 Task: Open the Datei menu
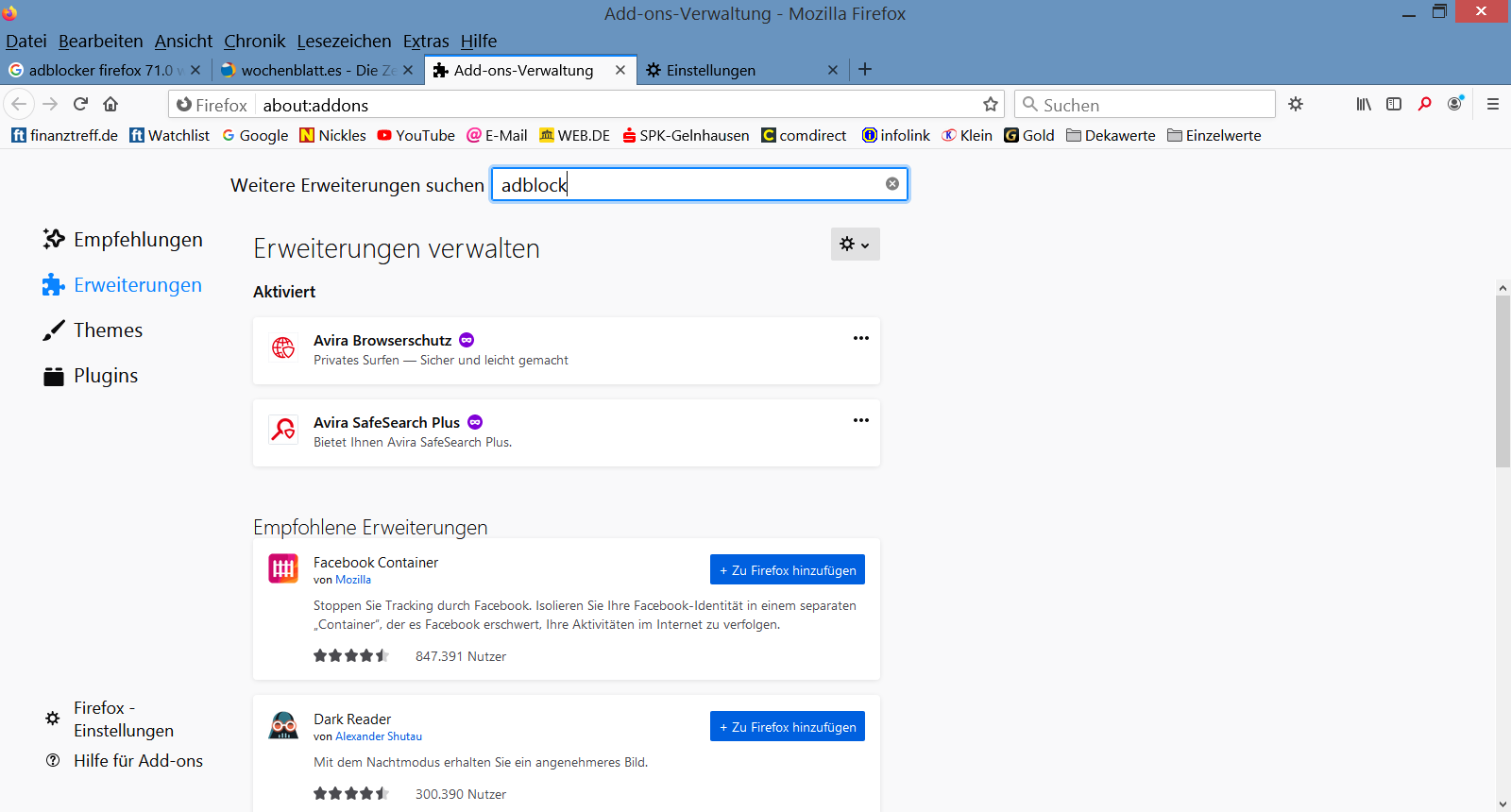tap(26, 42)
